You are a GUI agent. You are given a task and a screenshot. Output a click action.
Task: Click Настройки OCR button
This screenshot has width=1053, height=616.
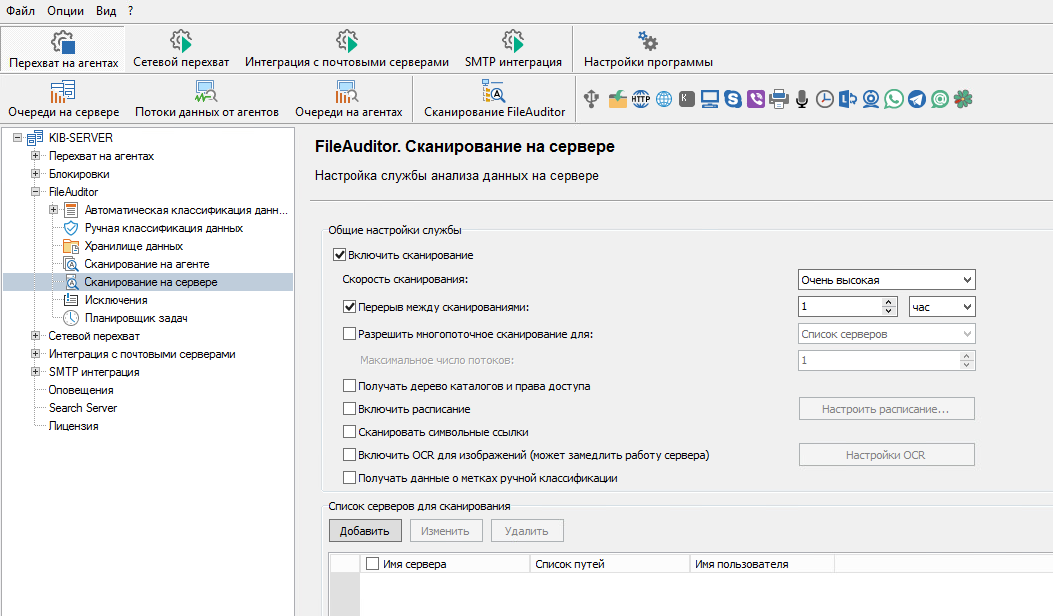[886, 455]
